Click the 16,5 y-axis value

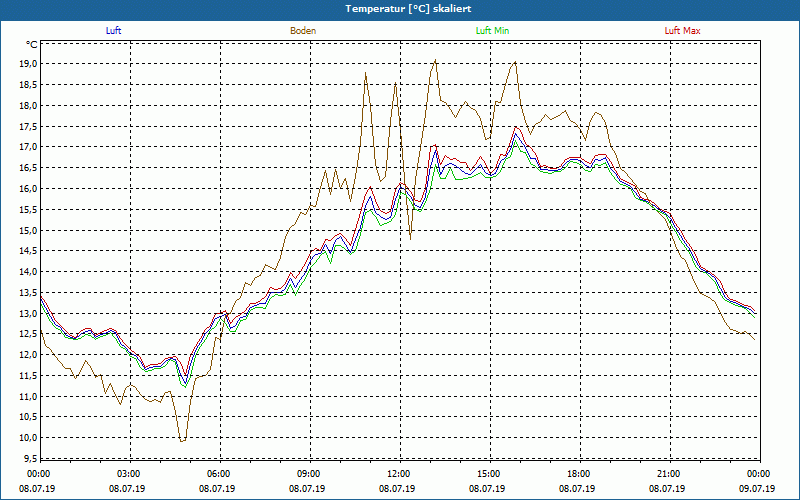[28, 168]
